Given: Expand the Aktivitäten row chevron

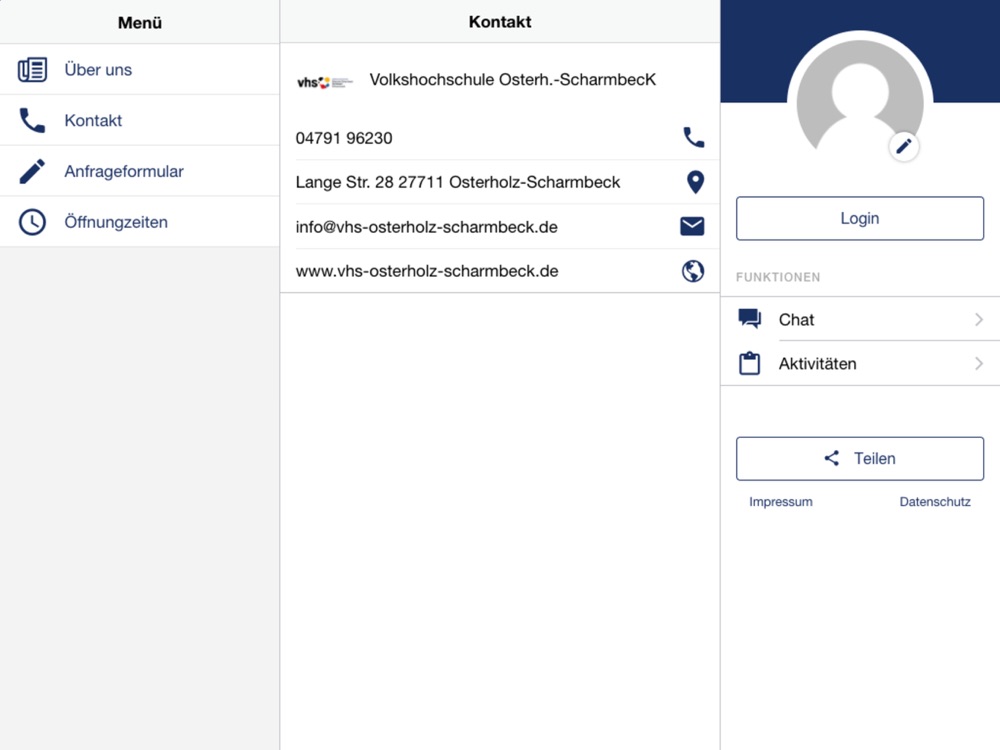Looking at the screenshot, I should [x=979, y=364].
